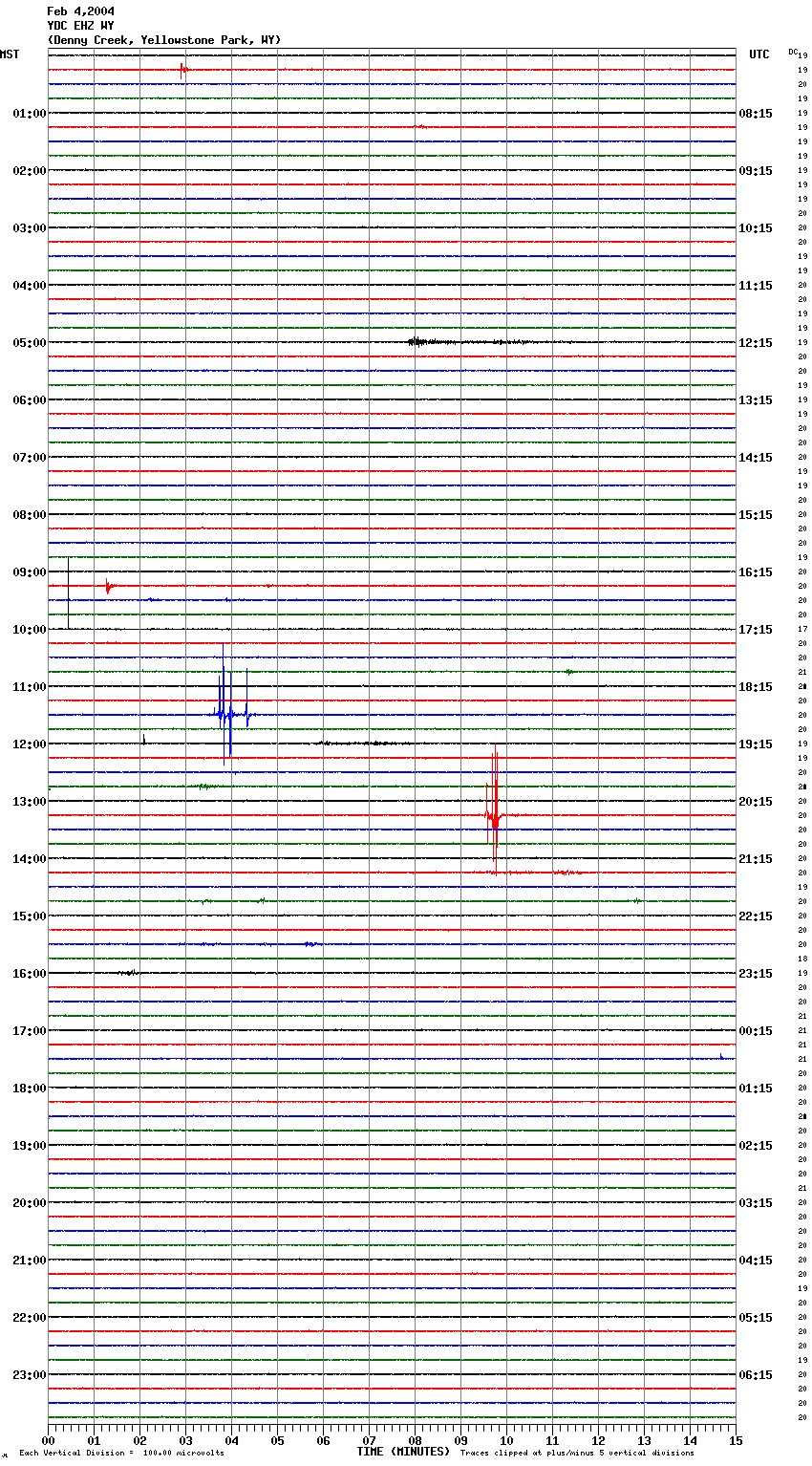
Task: Click the 'Traces clipped at plus/minus 5 vertical divisions' note
Action: [x=577, y=1454]
